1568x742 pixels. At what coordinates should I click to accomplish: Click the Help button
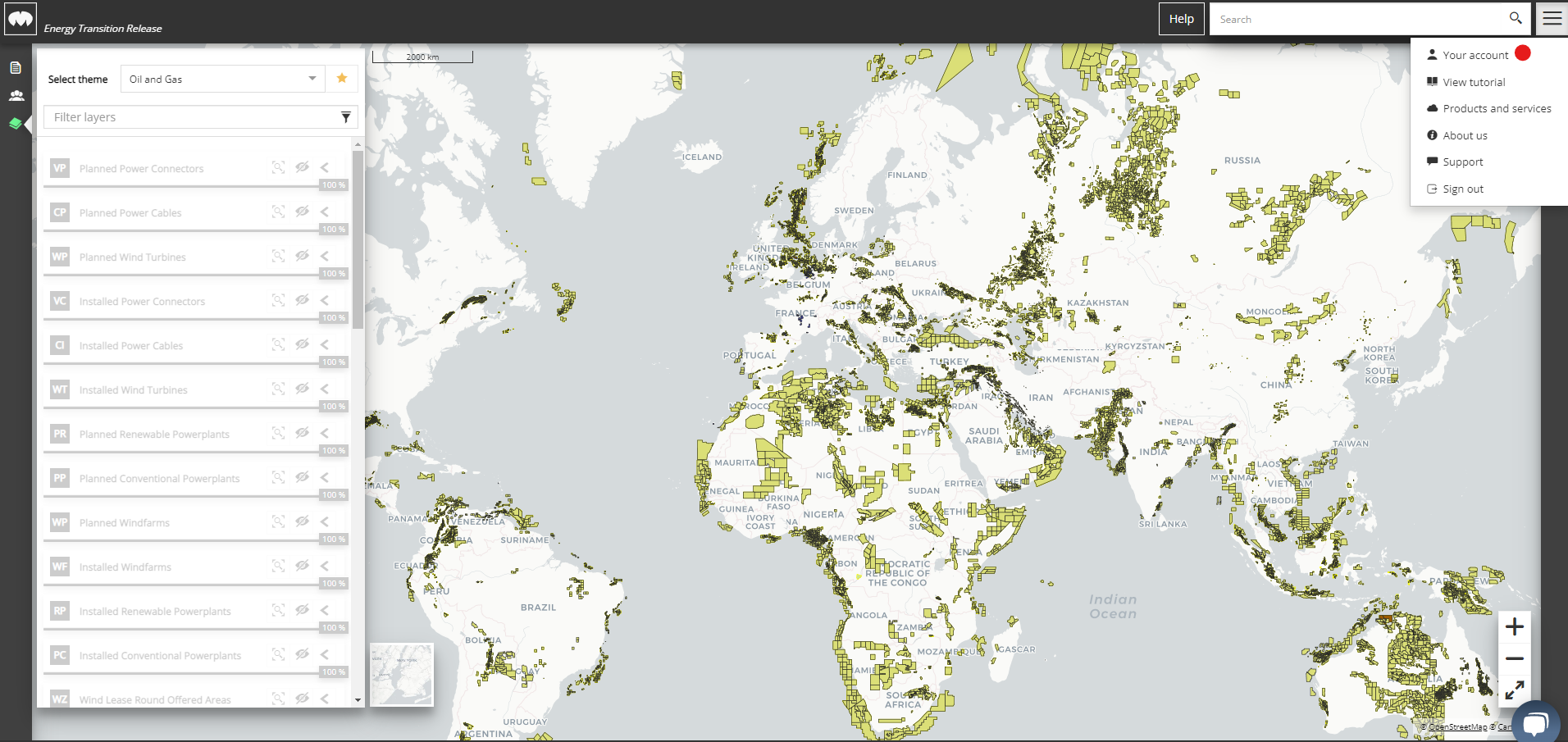click(x=1181, y=19)
